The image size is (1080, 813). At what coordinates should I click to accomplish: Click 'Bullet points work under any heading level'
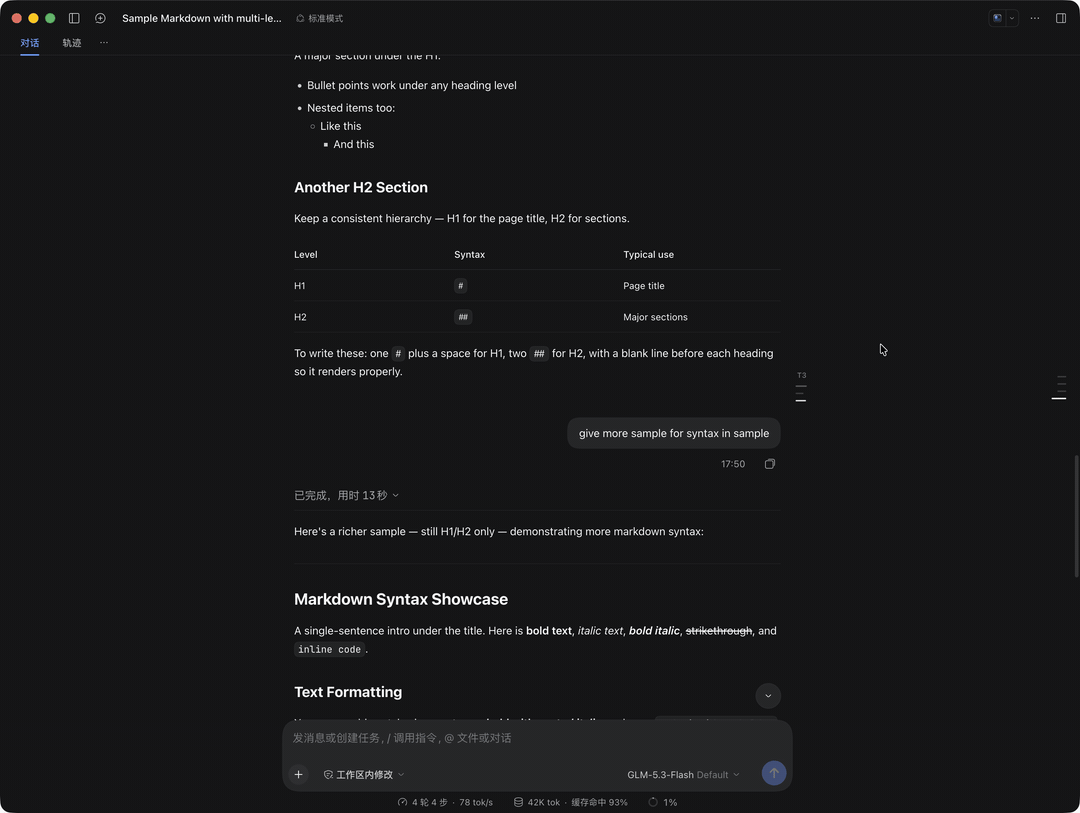pos(411,85)
